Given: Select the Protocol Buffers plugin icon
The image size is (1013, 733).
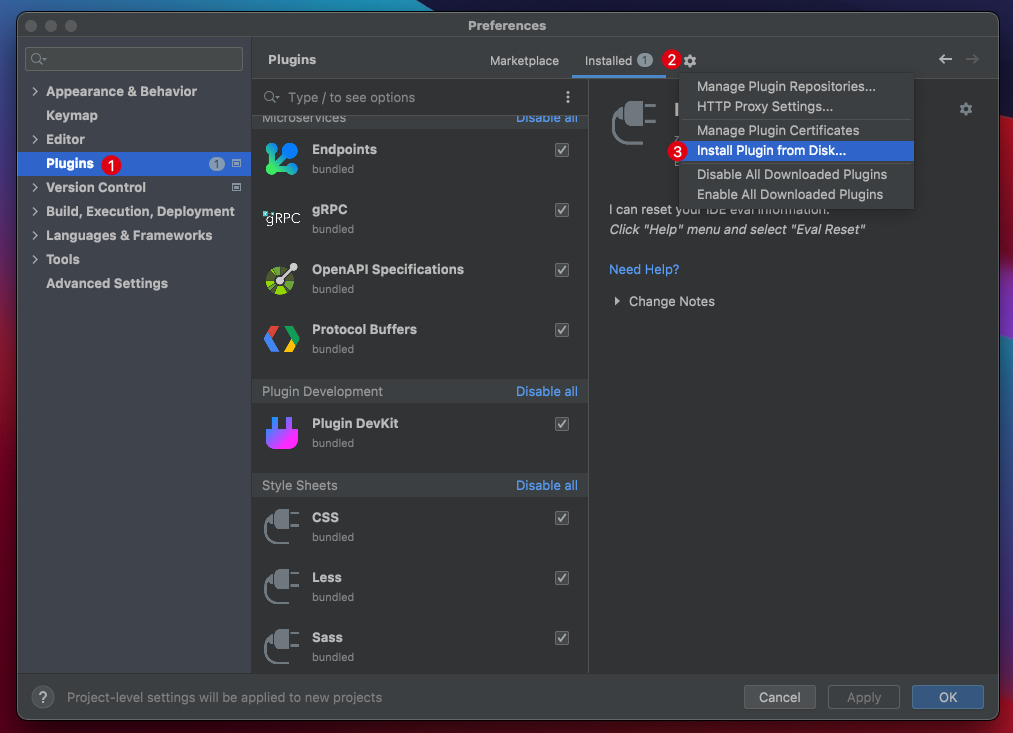Looking at the screenshot, I should pyautogui.click(x=282, y=339).
